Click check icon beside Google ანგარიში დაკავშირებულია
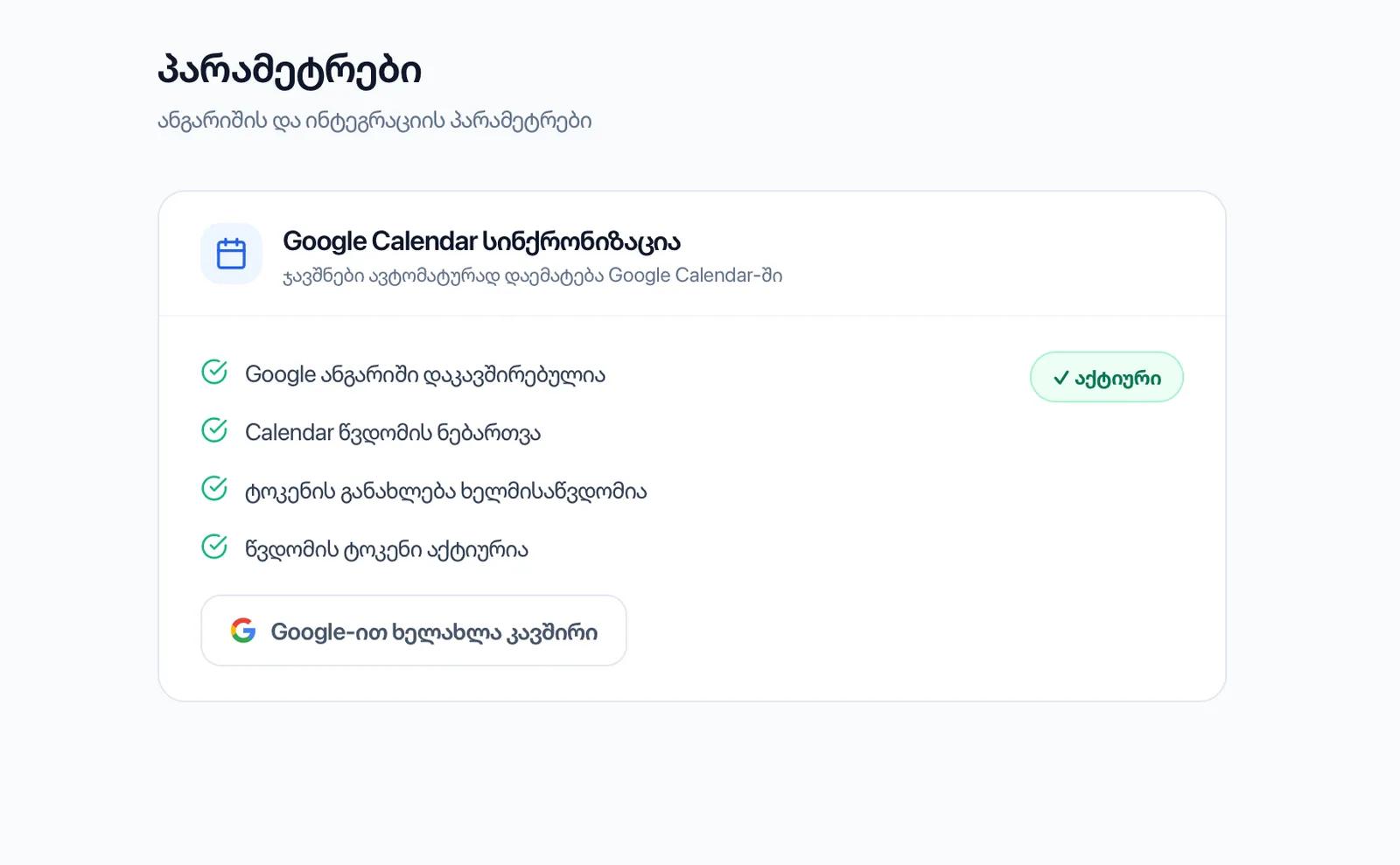 tap(214, 373)
